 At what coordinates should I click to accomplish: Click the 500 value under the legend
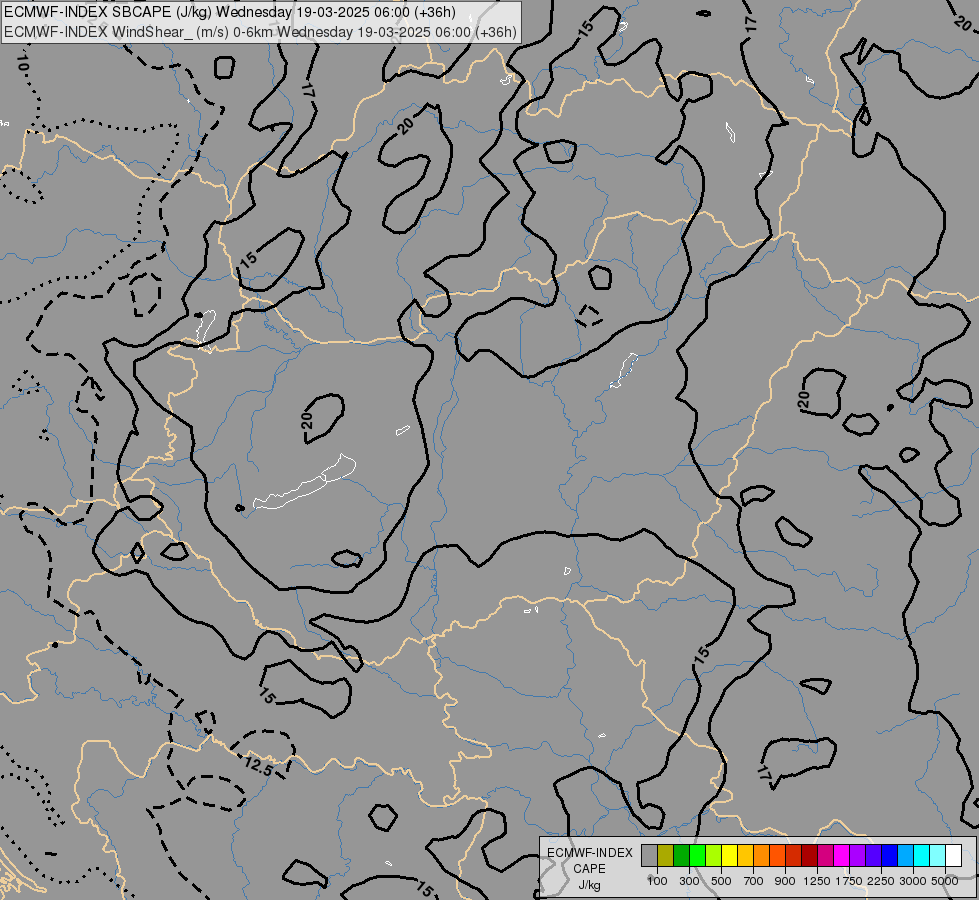pyautogui.click(x=721, y=881)
